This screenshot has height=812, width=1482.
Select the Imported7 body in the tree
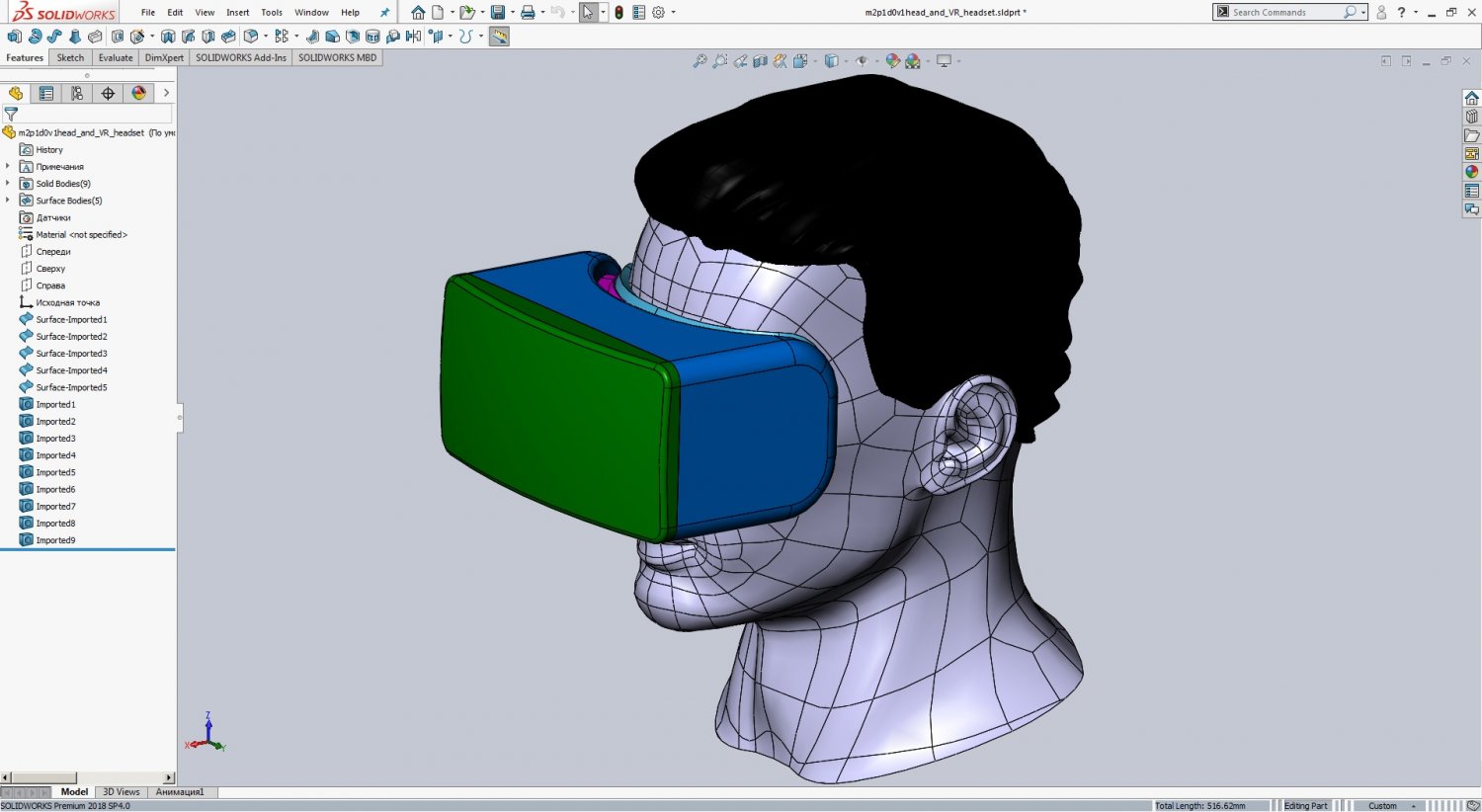(55, 506)
